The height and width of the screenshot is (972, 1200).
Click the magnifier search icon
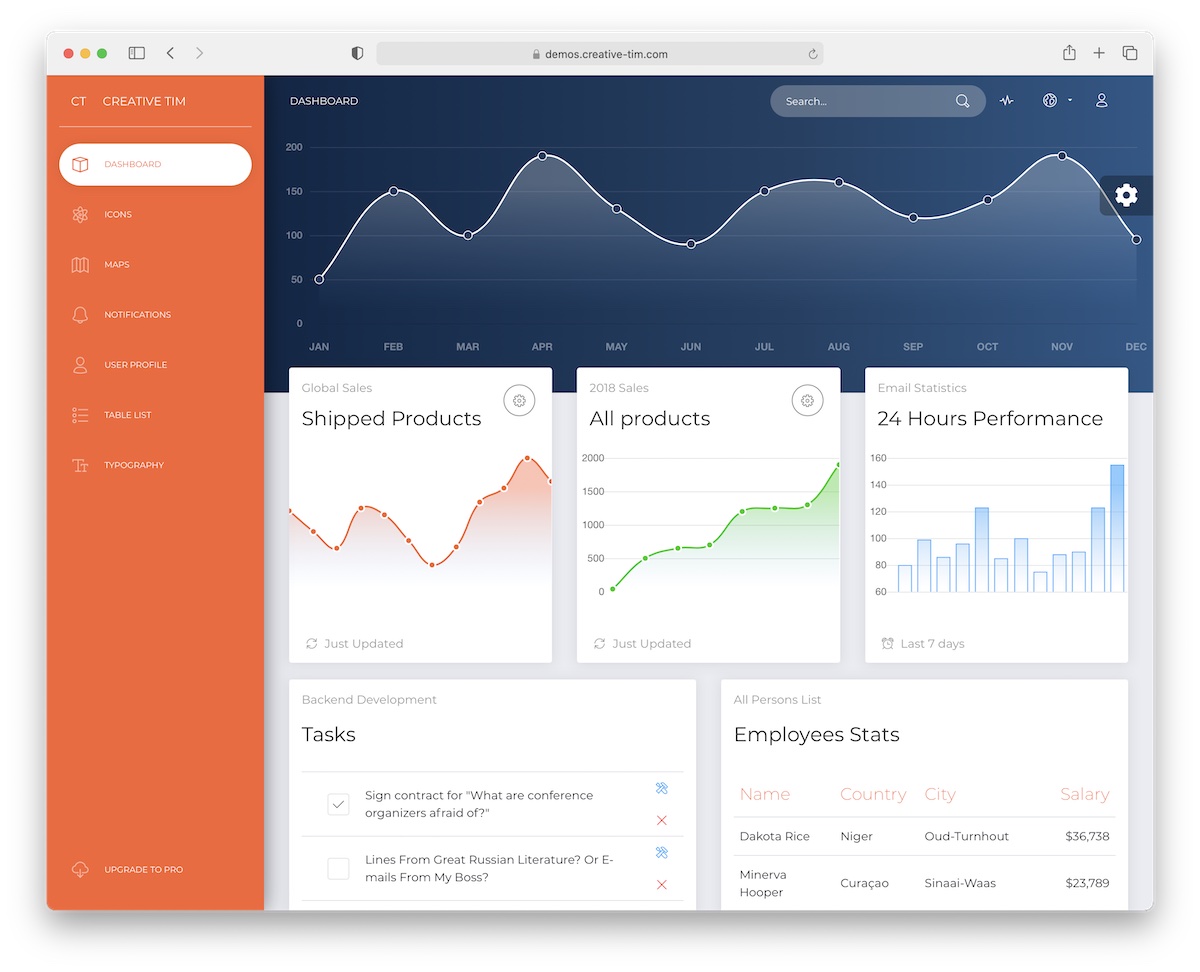pos(962,101)
